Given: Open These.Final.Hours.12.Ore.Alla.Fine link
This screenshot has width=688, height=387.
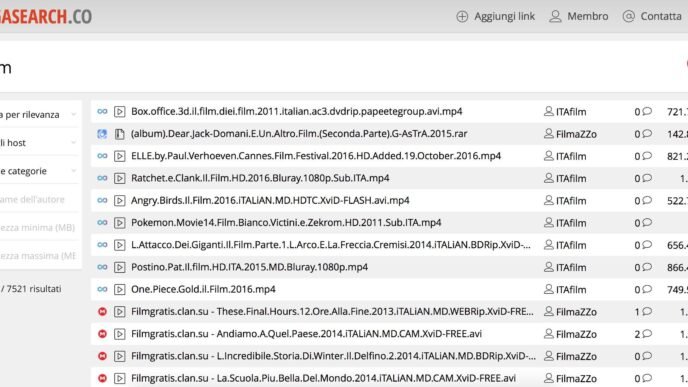Looking at the screenshot, I should click(332, 312).
